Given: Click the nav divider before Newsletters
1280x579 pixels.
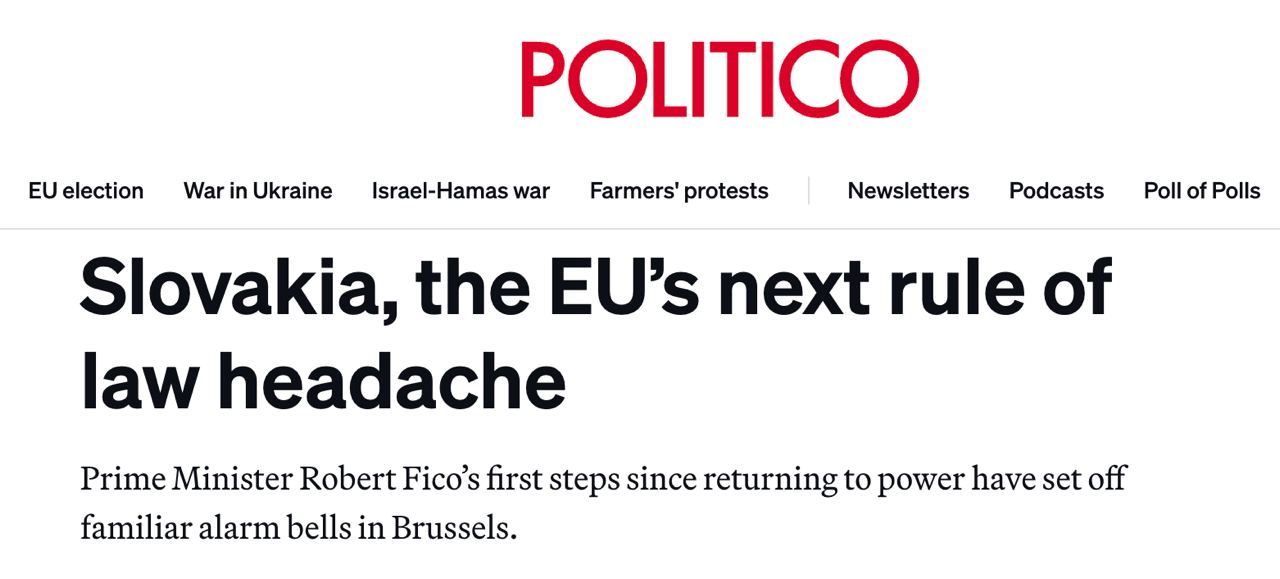Looking at the screenshot, I should click(x=809, y=191).
